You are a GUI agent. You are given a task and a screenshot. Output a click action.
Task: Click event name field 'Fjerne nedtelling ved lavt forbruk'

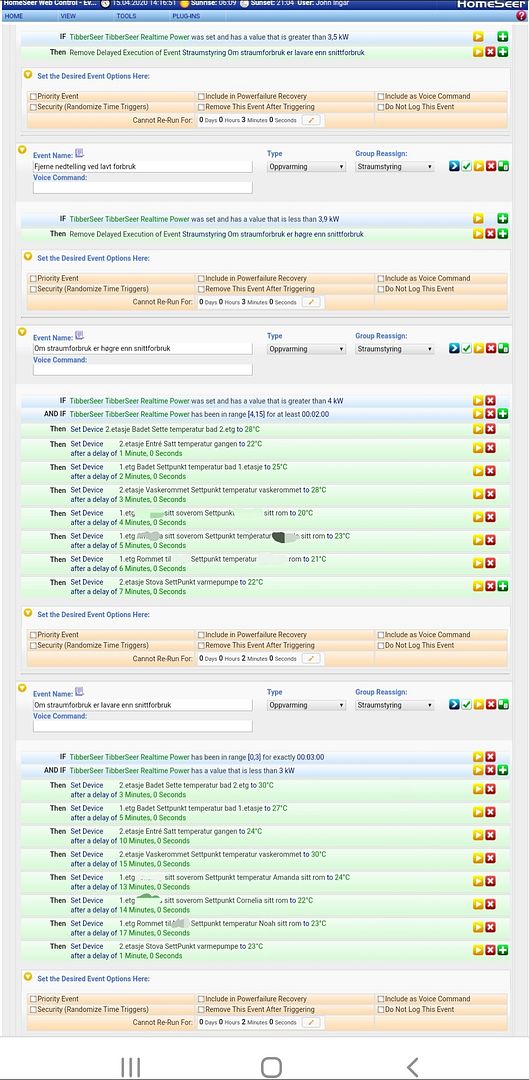(143, 167)
